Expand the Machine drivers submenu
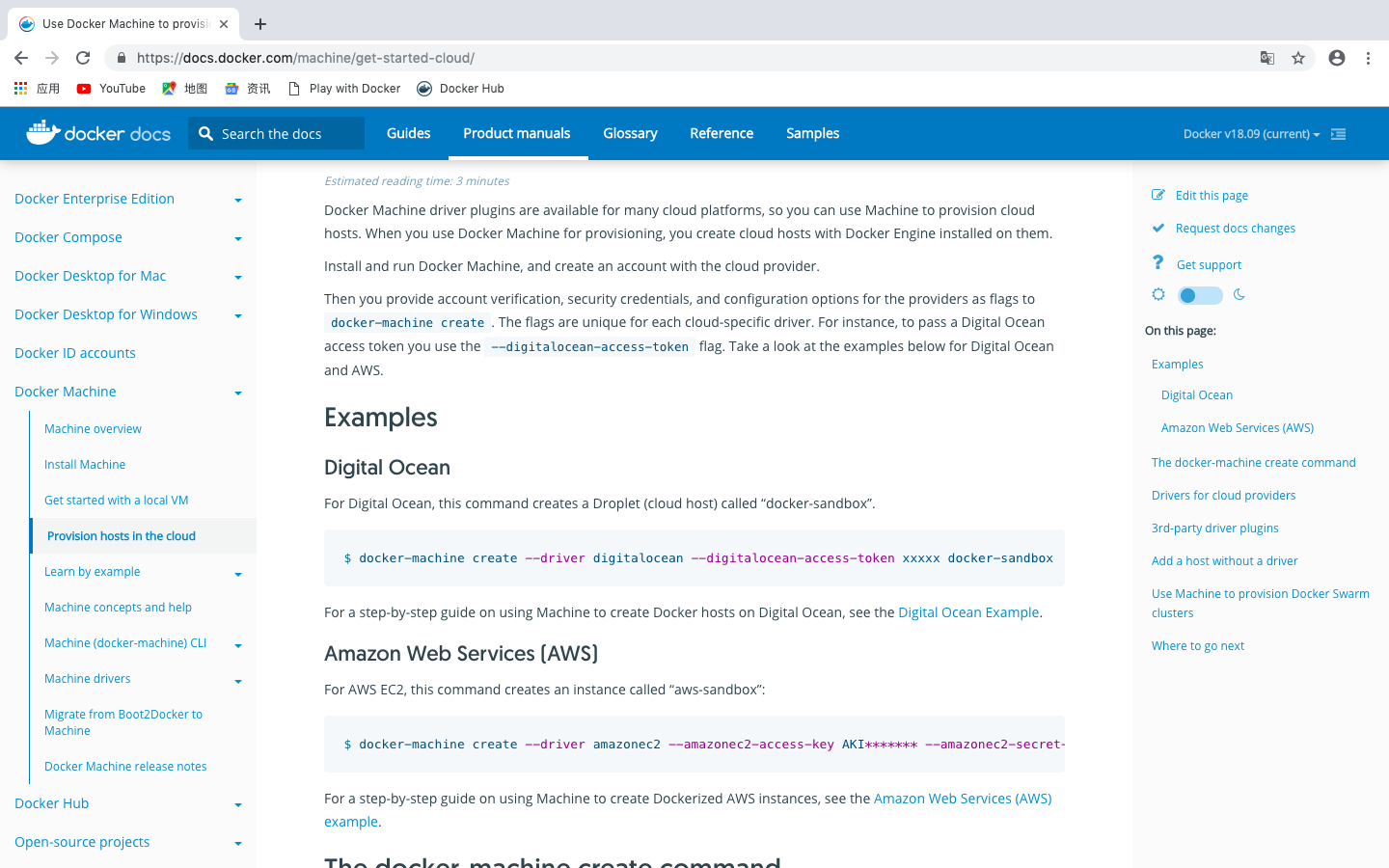This screenshot has height=868, width=1389. tap(237, 681)
